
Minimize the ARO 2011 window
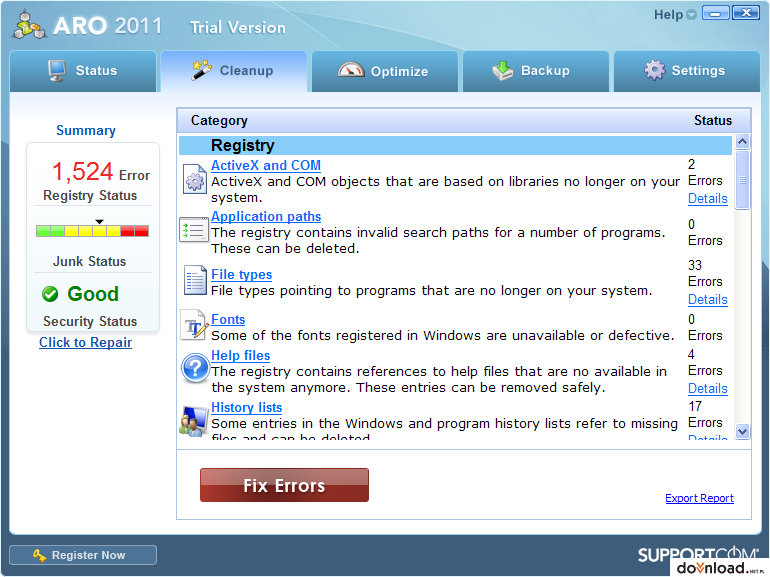pos(715,13)
